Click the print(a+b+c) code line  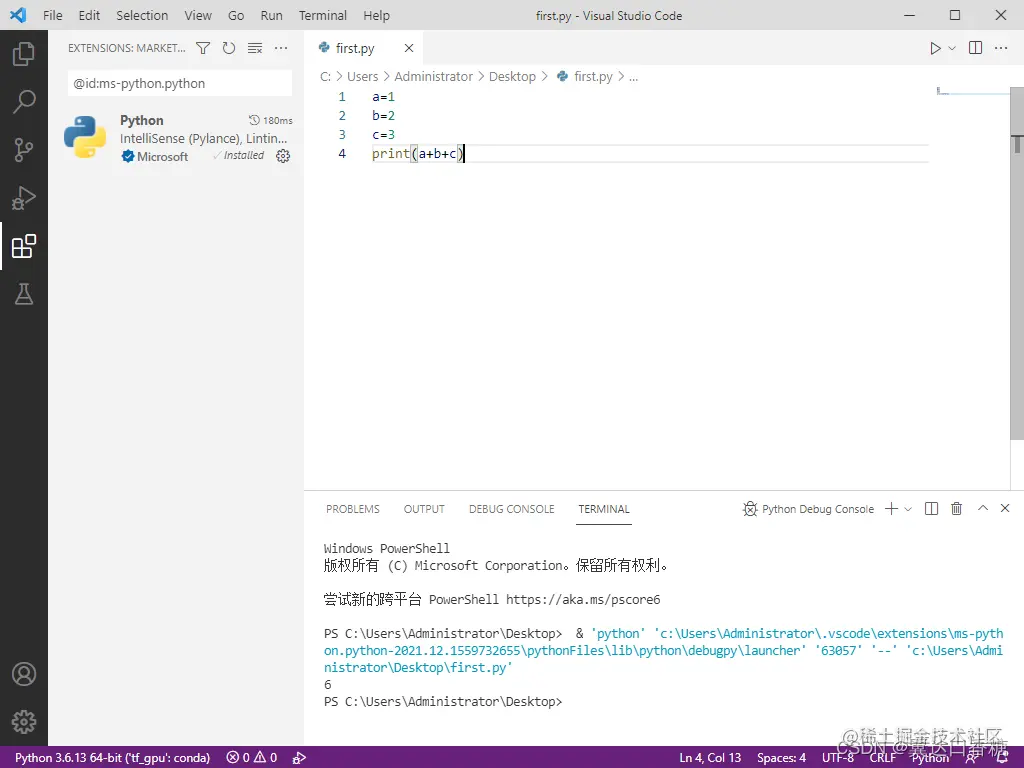click(x=417, y=153)
